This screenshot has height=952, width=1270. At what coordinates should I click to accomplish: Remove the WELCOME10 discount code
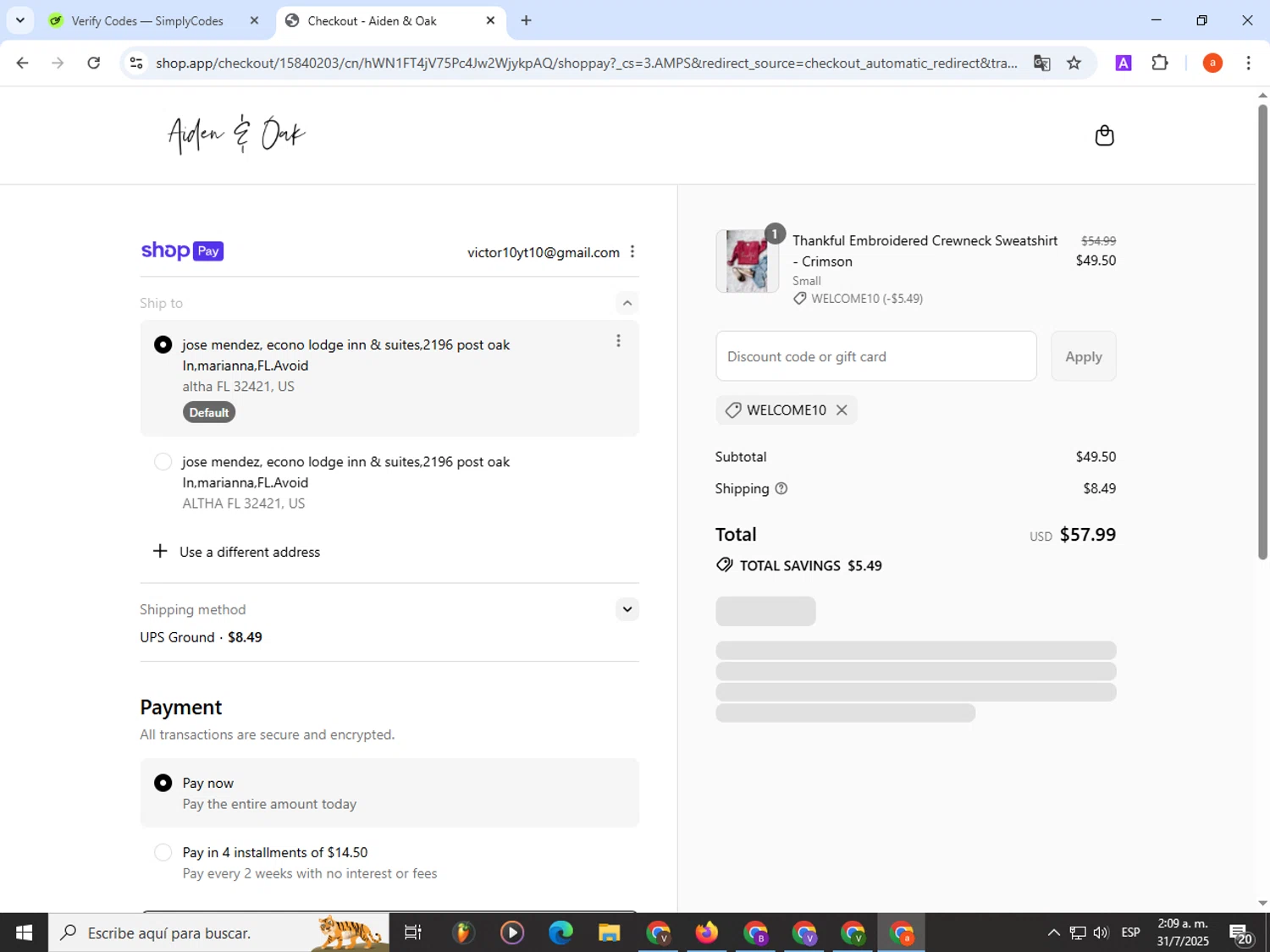click(842, 410)
